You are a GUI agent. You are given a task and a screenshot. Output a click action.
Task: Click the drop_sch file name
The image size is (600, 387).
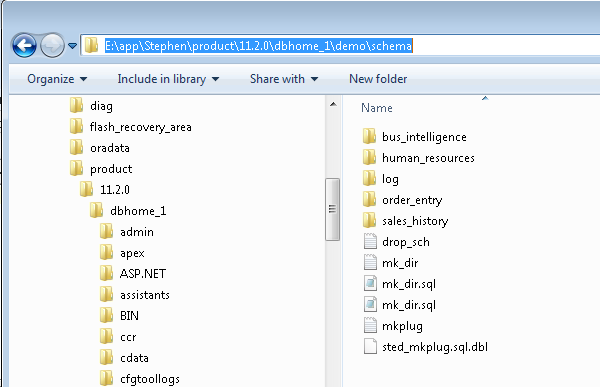coord(406,242)
